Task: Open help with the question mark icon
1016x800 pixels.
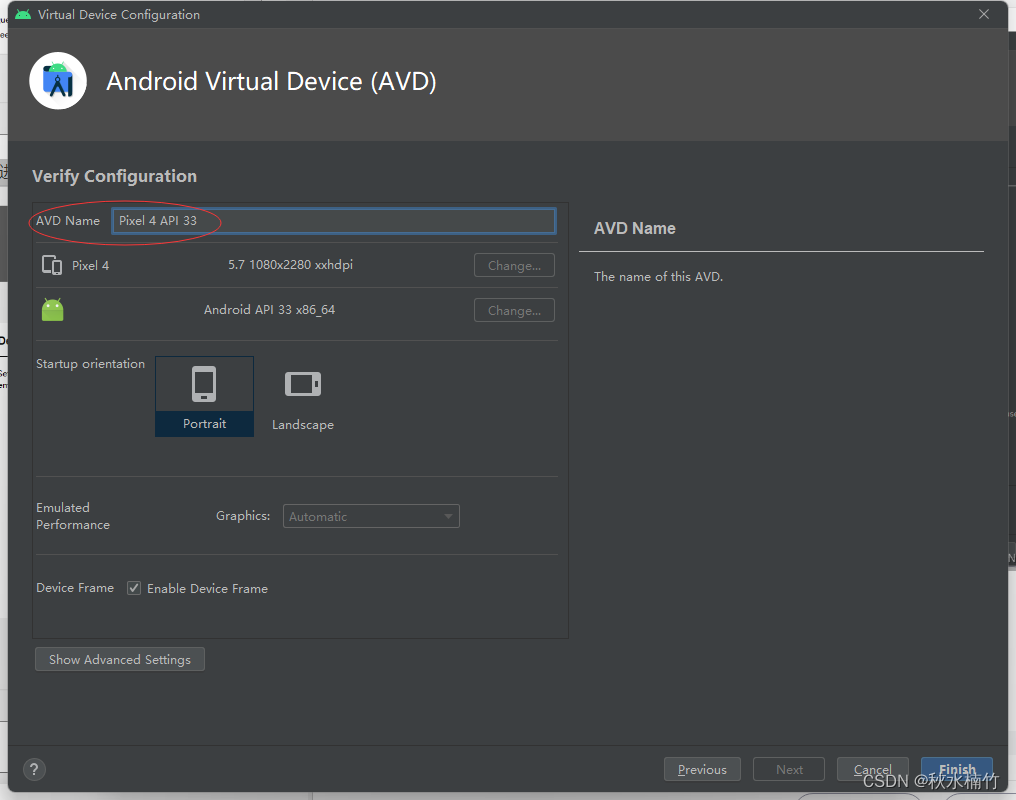Action: [34, 770]
